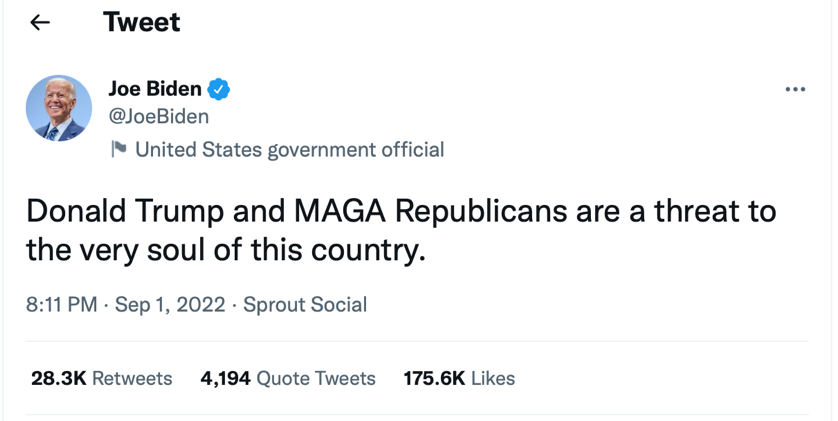Click the back arrow icon
This screenshot has width=838, height=421.
pyautogui.click(x=40, y=23)
